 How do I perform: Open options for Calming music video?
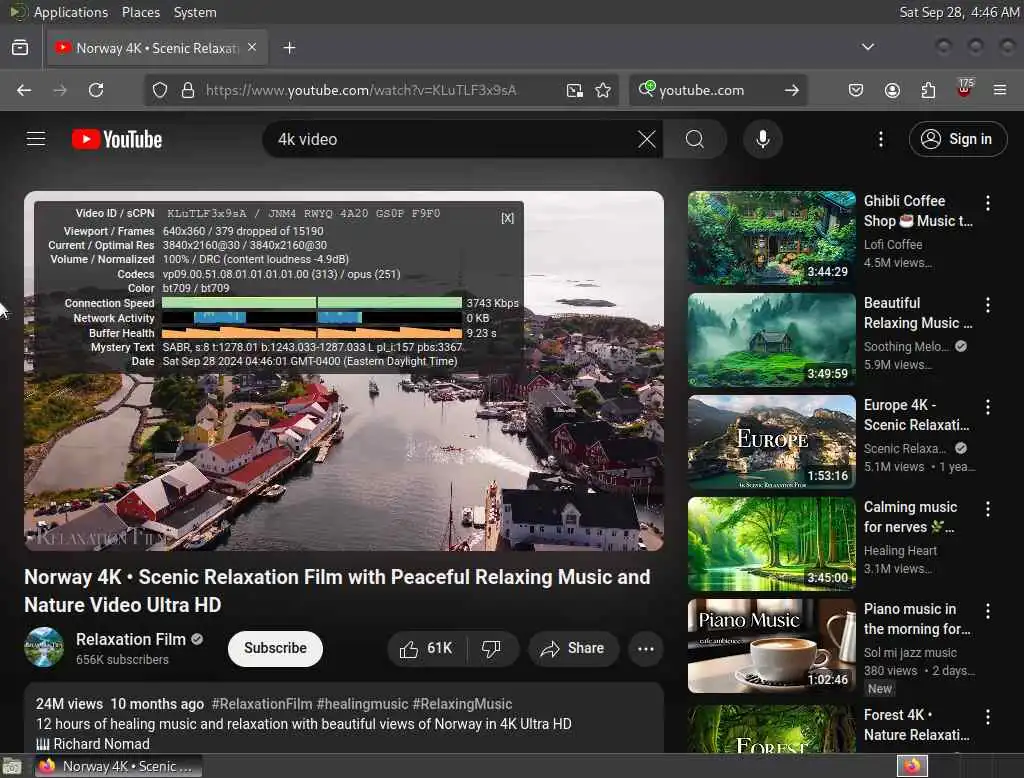(x=987, y=509)
